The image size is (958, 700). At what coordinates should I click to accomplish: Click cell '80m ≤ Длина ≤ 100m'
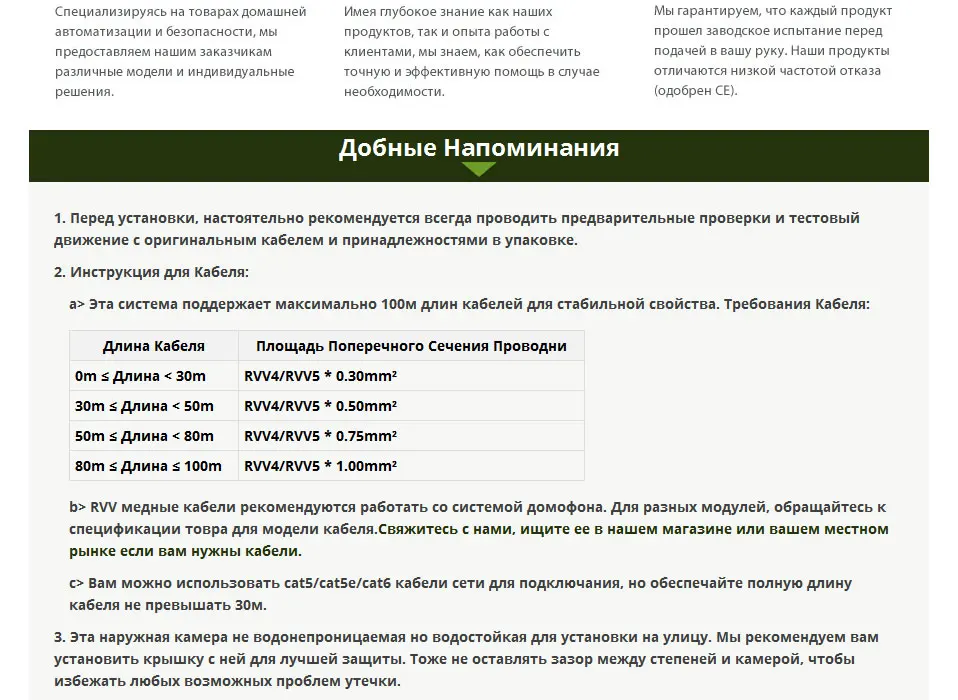tap(153, 465)
